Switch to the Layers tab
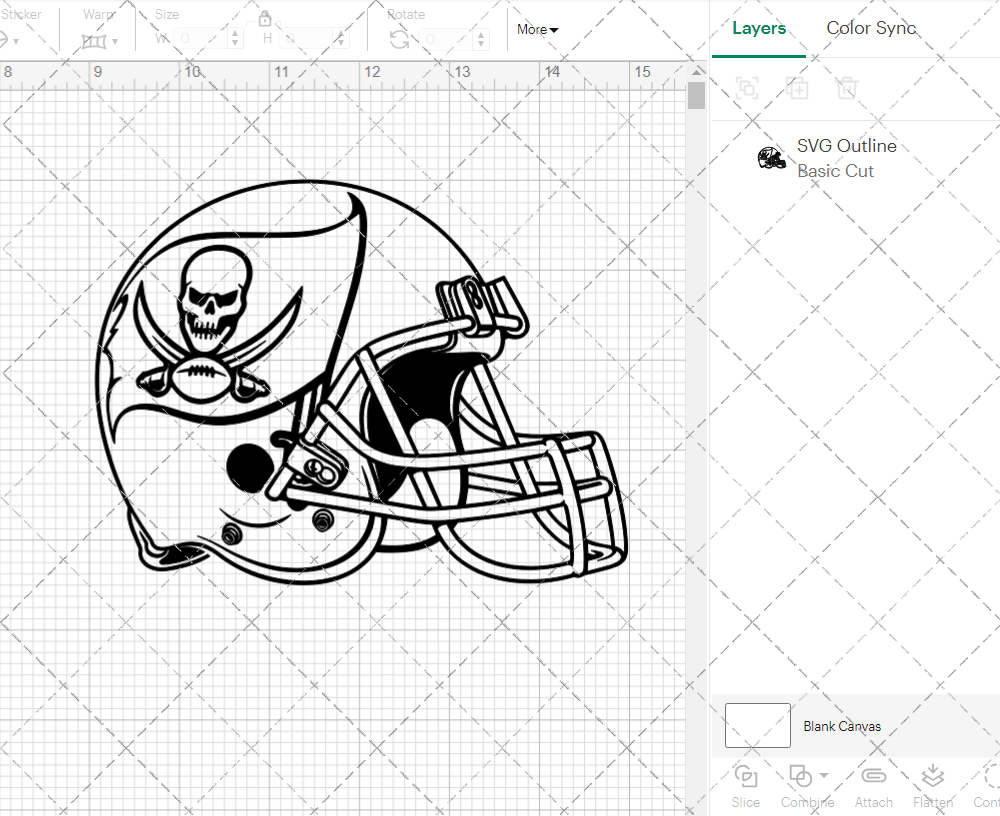 coord(759,28)
